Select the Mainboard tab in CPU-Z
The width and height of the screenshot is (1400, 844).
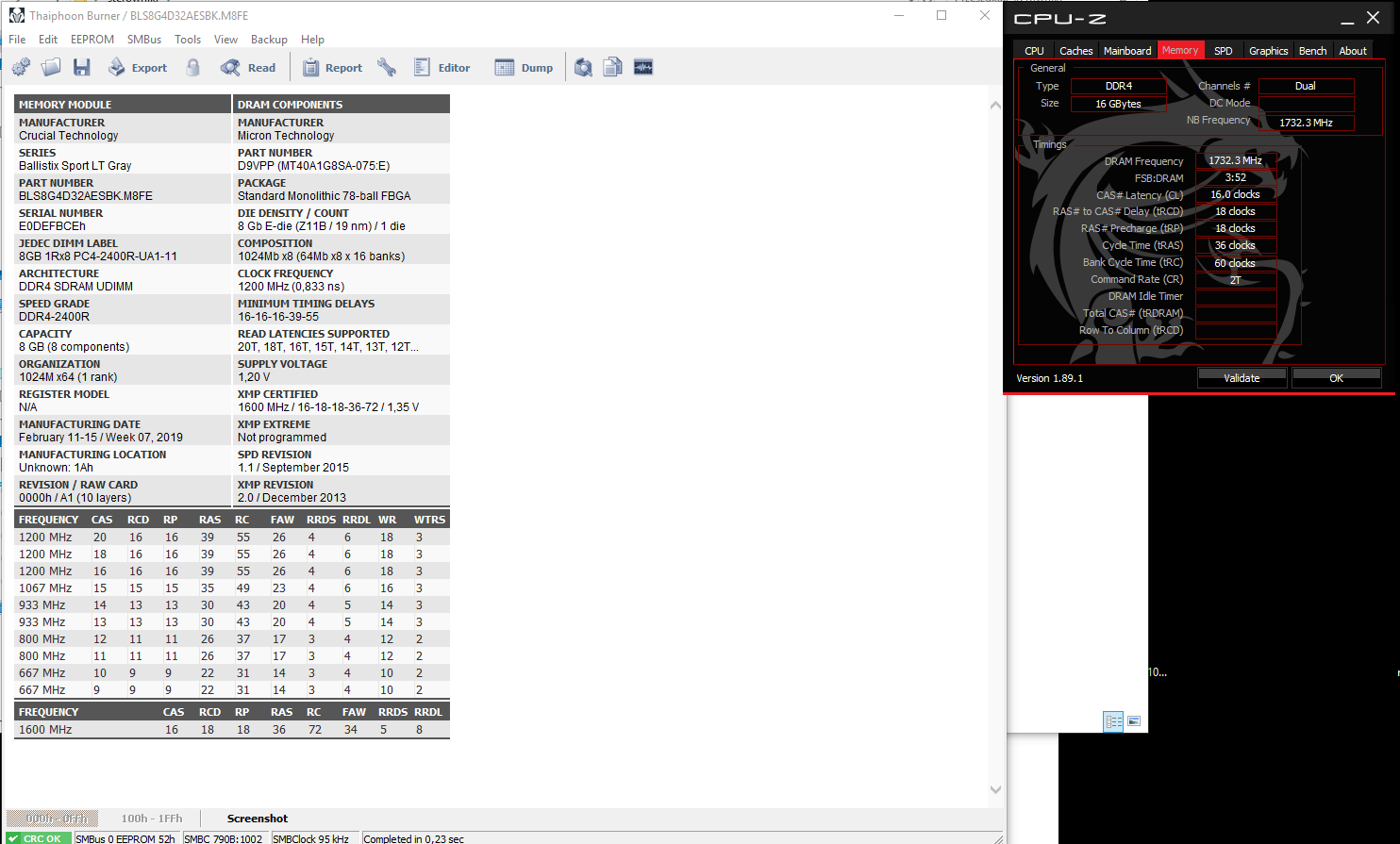point(1127,51)
